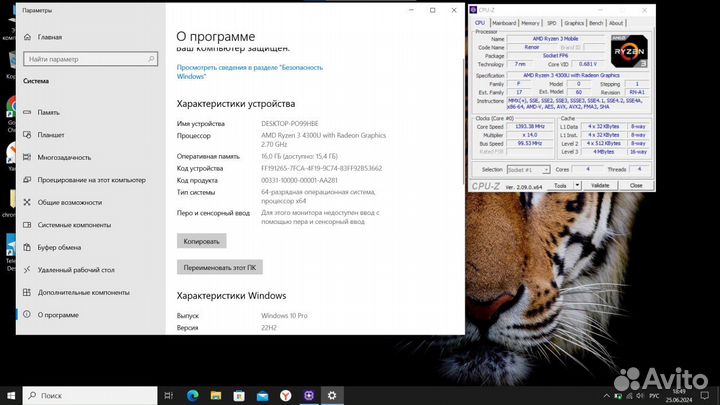Open the notification center icon
The height and width of the screenshot is (405, 720).
click(705, 395)
